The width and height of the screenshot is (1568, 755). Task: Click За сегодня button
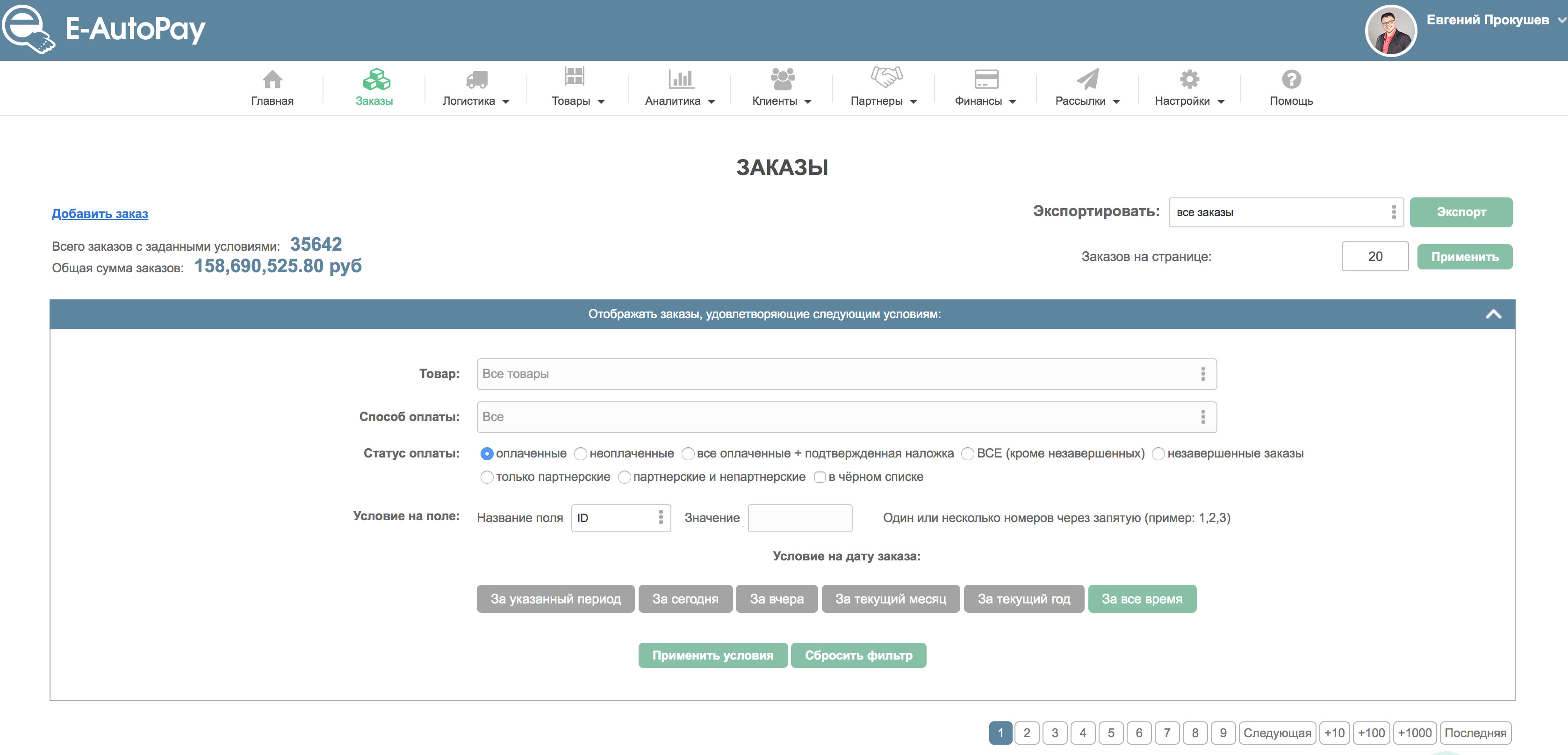685,599
